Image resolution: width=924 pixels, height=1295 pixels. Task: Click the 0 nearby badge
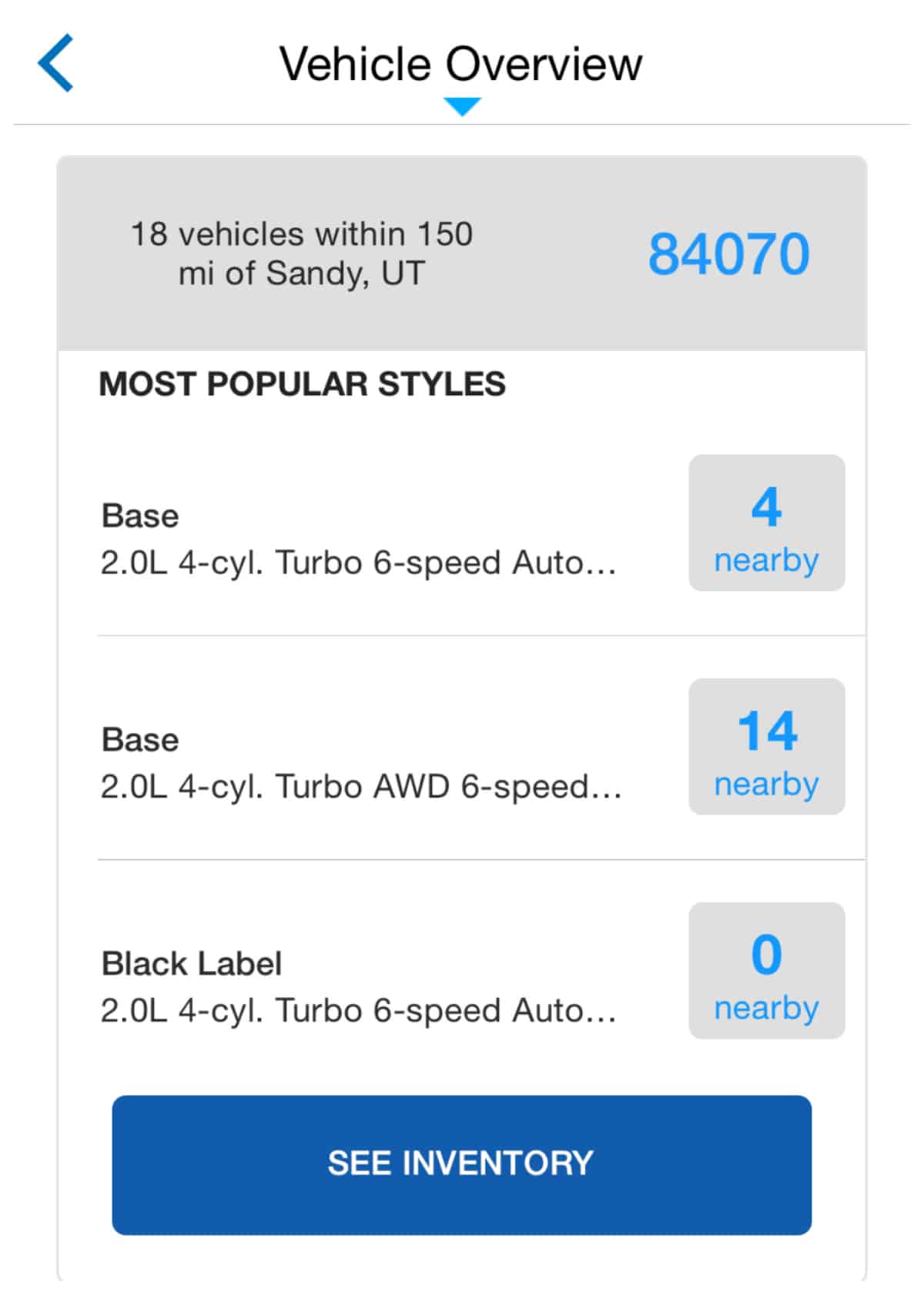pyautogui.click(x=766, y=971)
